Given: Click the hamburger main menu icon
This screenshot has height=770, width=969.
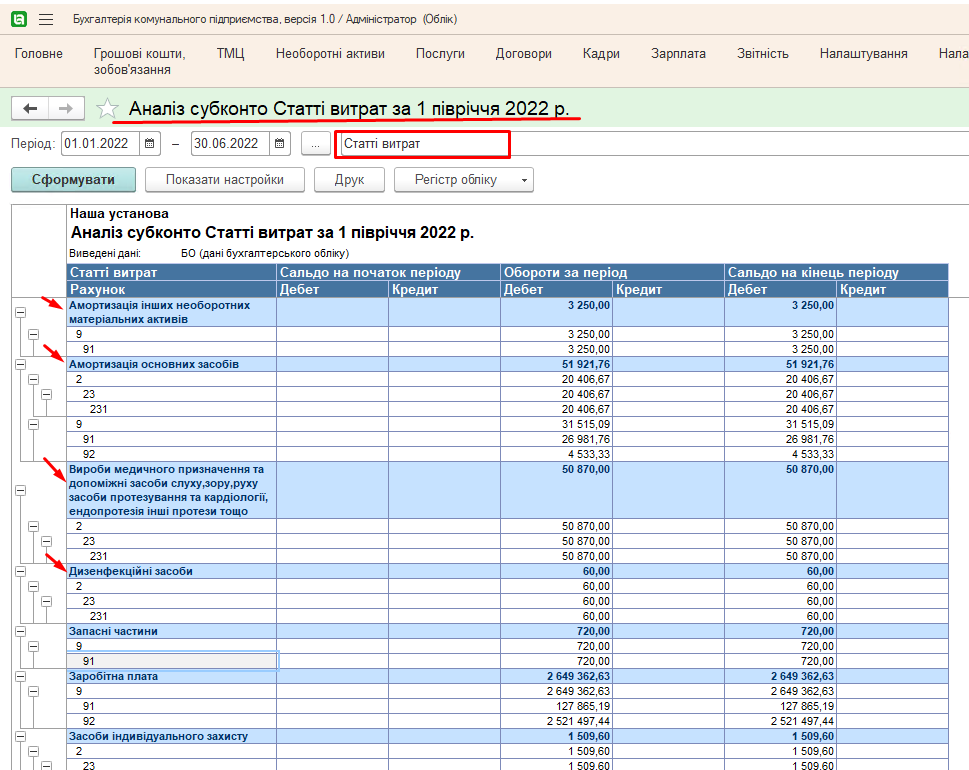Looking at the screenshot, I should 46,20.
